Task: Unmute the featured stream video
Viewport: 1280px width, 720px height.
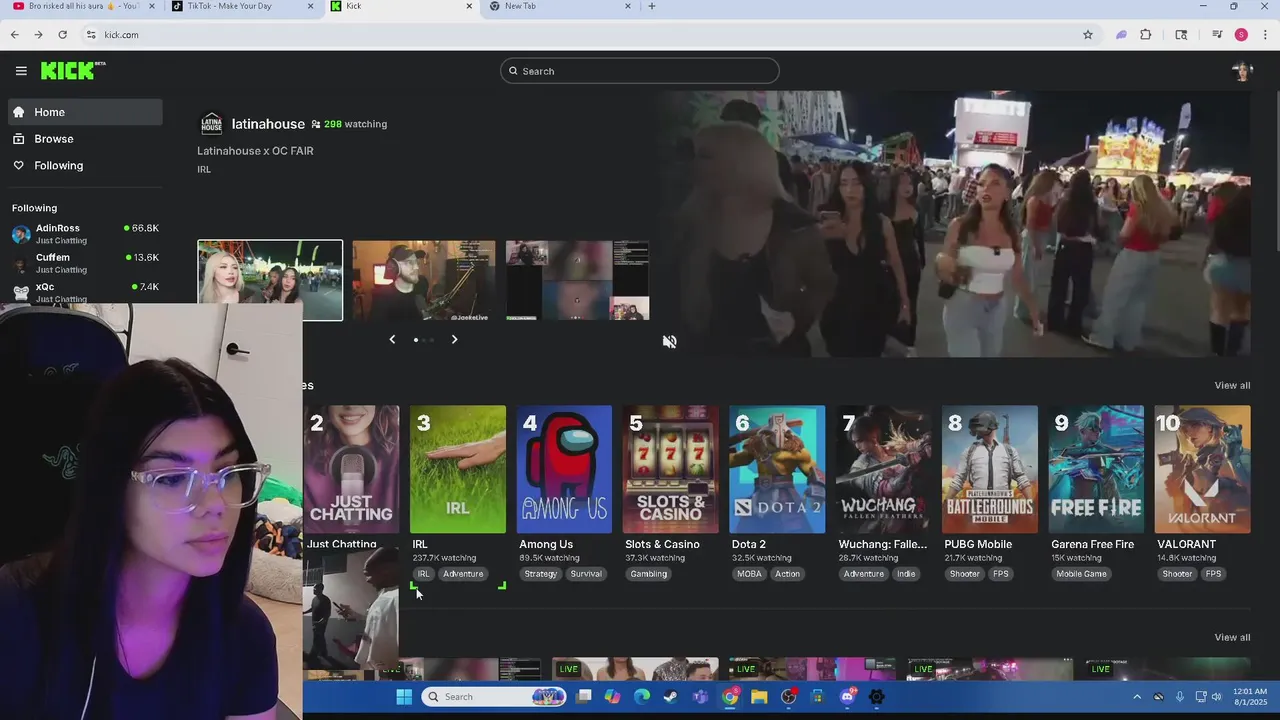Action: point(669,342)
